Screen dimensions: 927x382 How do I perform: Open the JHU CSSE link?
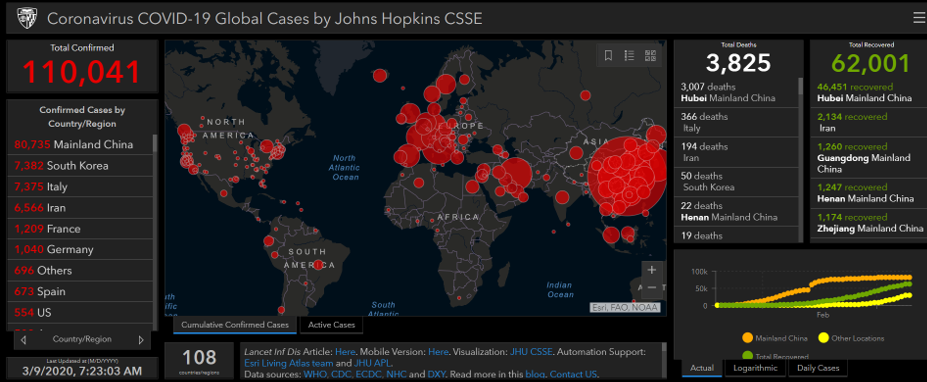click(x=532, y=352)
